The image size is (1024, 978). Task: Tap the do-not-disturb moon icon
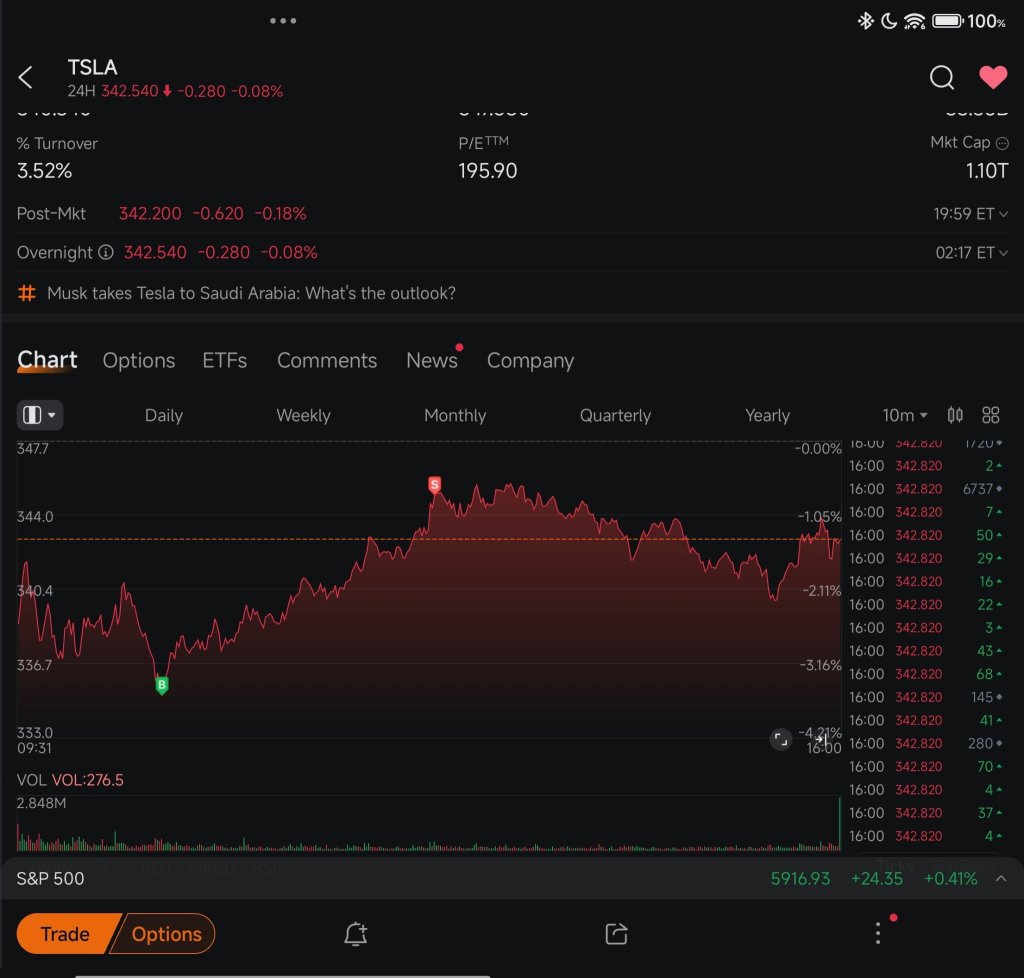pos(888,21)
